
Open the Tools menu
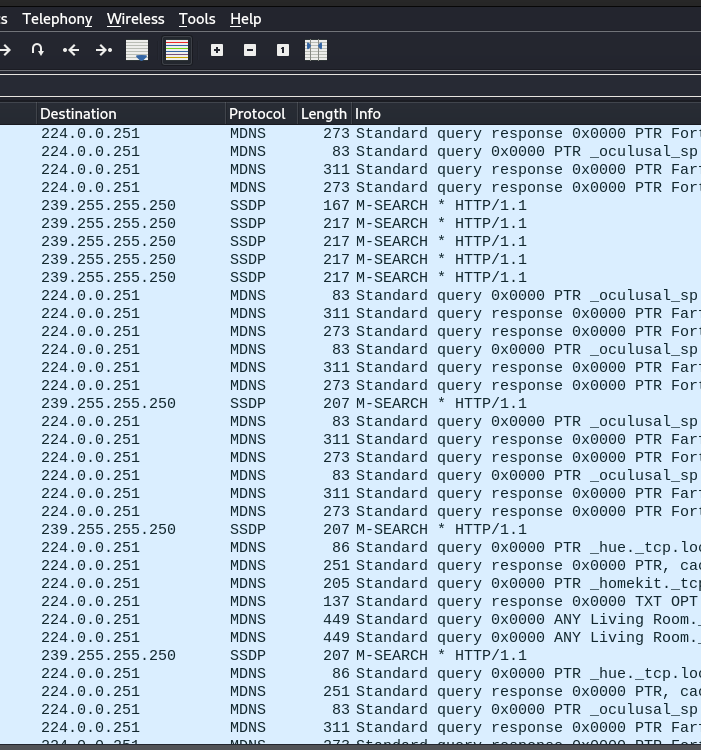(x=197, y=19)
